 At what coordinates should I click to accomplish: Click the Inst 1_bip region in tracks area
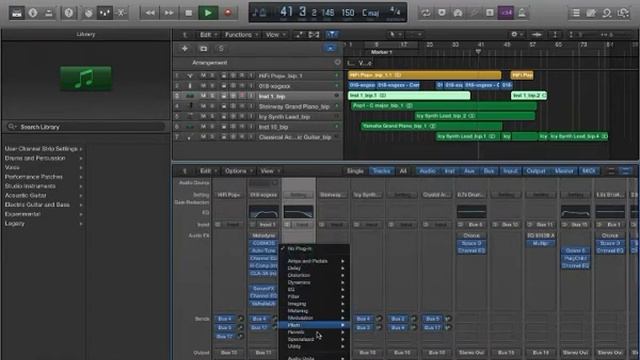coord(409,96)
